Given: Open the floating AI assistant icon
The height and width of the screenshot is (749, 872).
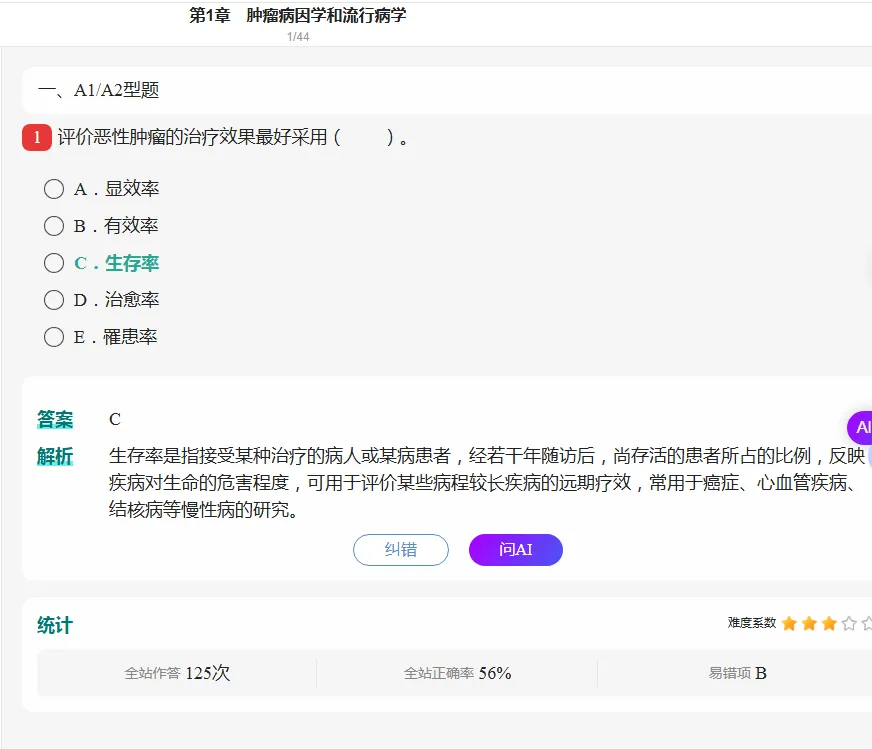Looking at the screenshot, I should (x=860, y=427).
